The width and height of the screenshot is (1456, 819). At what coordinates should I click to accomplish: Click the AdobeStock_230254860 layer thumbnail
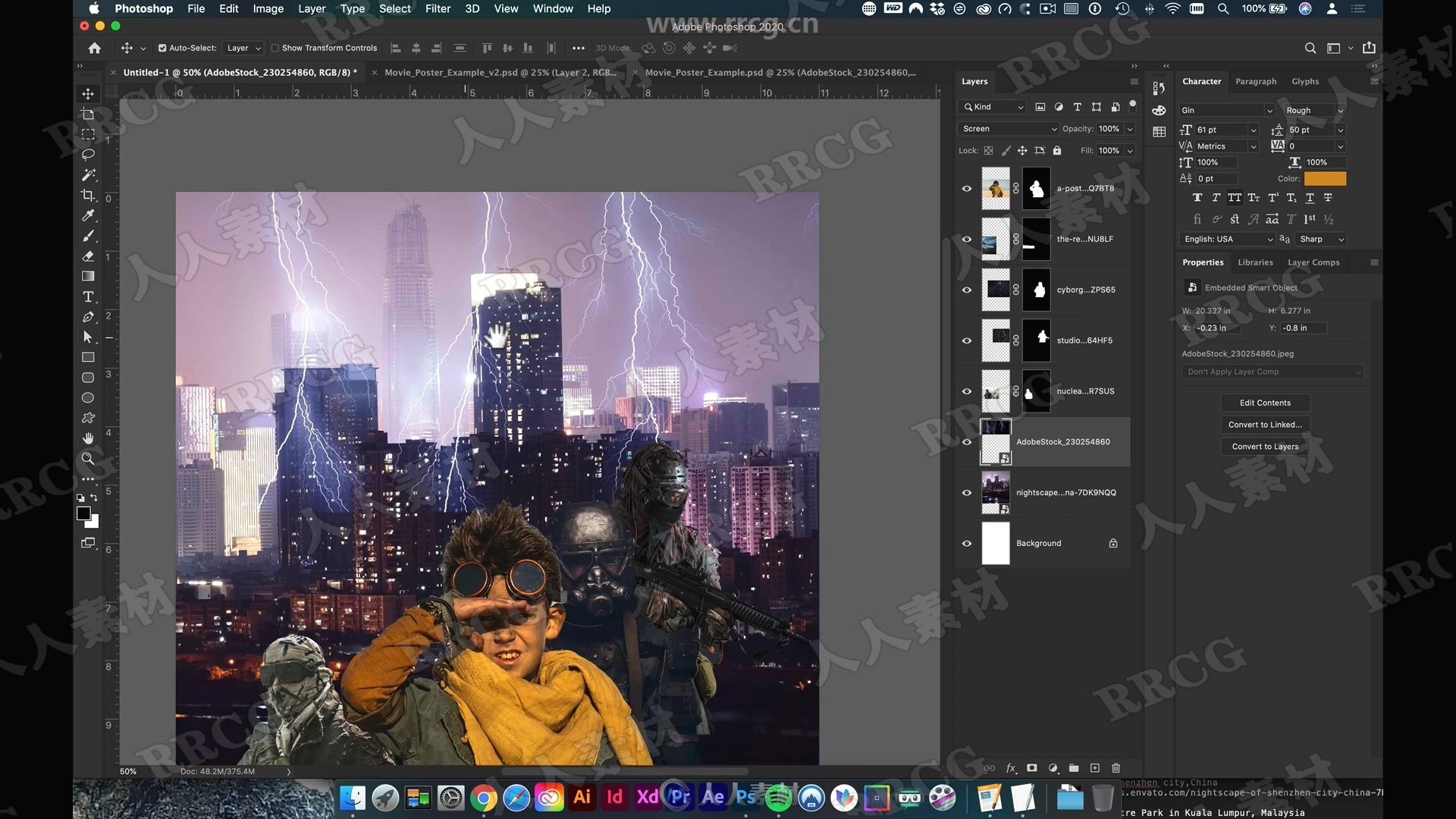pyautogui.click(x=994, y=440)
